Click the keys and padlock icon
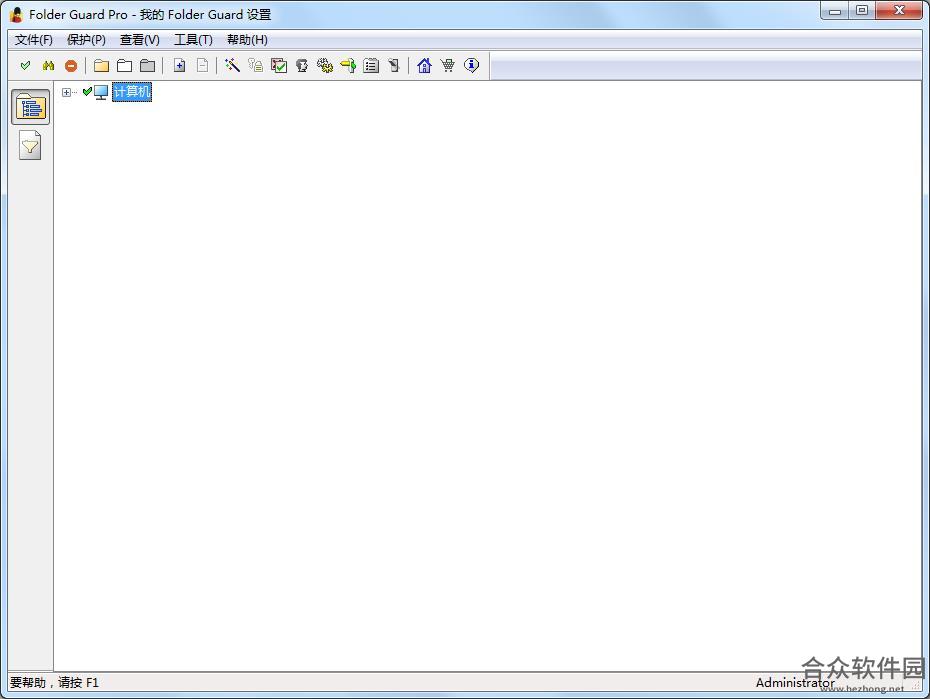The height and width of the screenshot is (699, 930). (256, 65)
